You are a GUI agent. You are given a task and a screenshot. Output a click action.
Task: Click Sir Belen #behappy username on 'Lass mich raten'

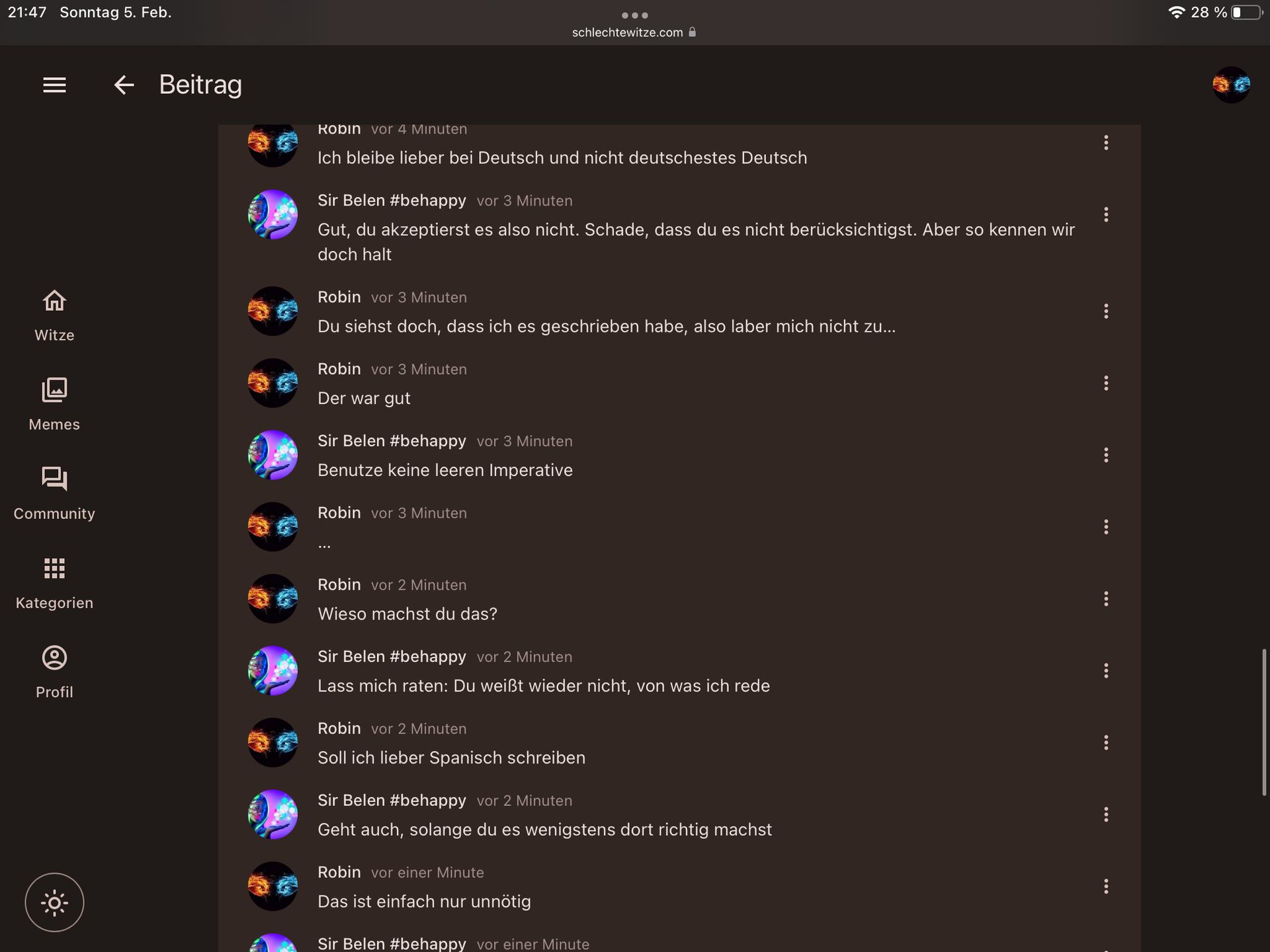392,656
